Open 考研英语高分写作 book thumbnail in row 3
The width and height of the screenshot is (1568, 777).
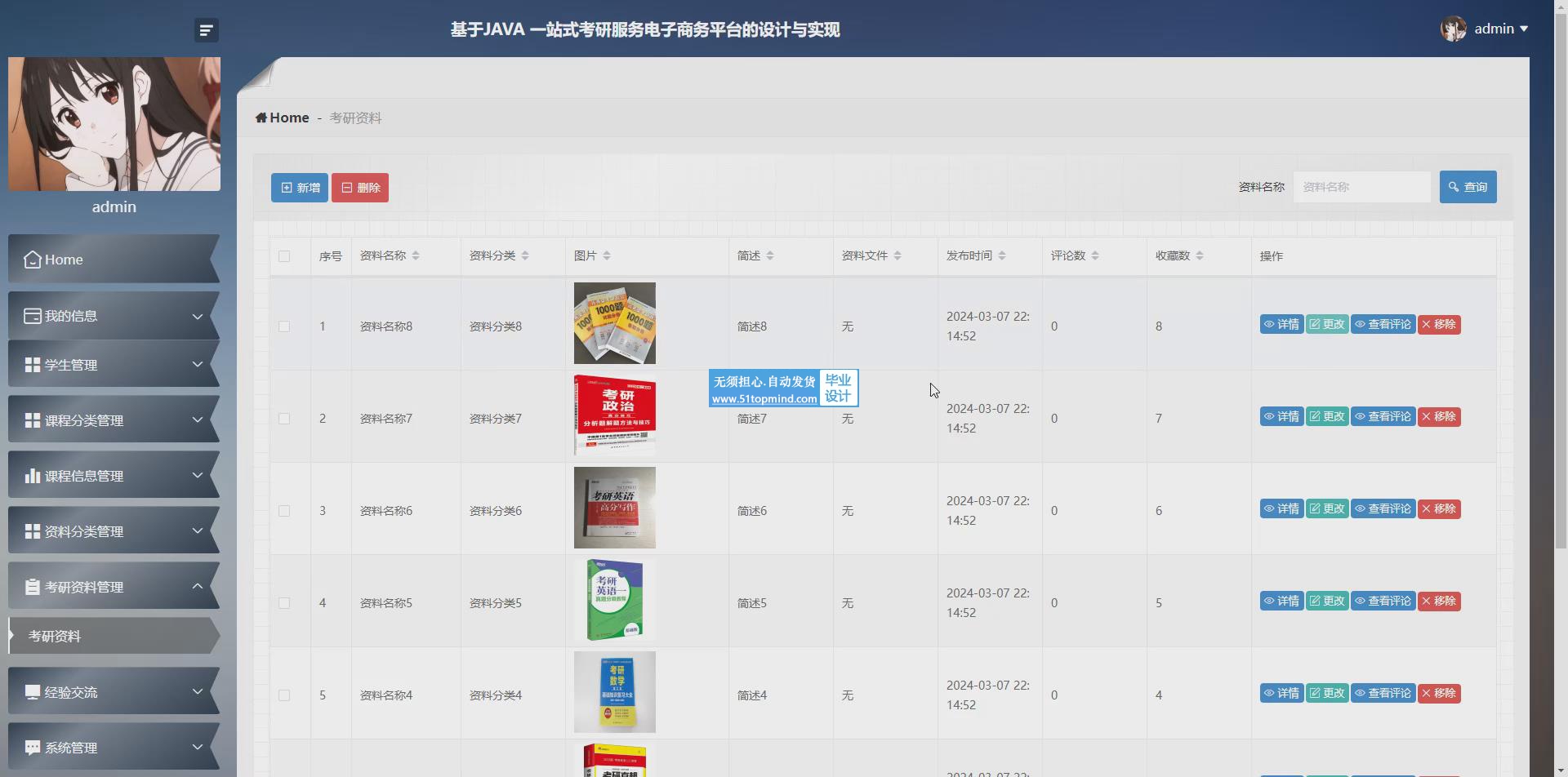tap(614, 508)
